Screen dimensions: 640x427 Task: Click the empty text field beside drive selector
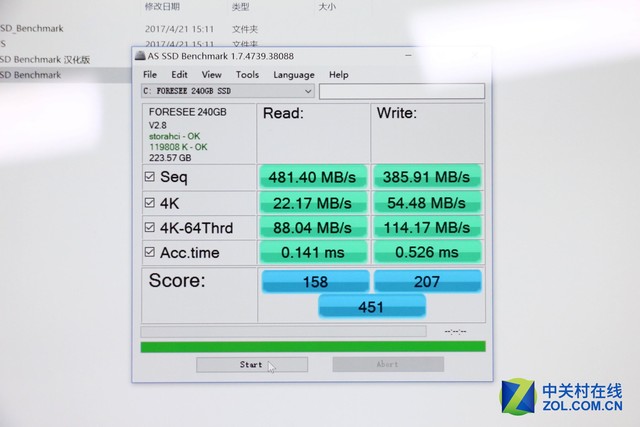click(x=402, y=91)
